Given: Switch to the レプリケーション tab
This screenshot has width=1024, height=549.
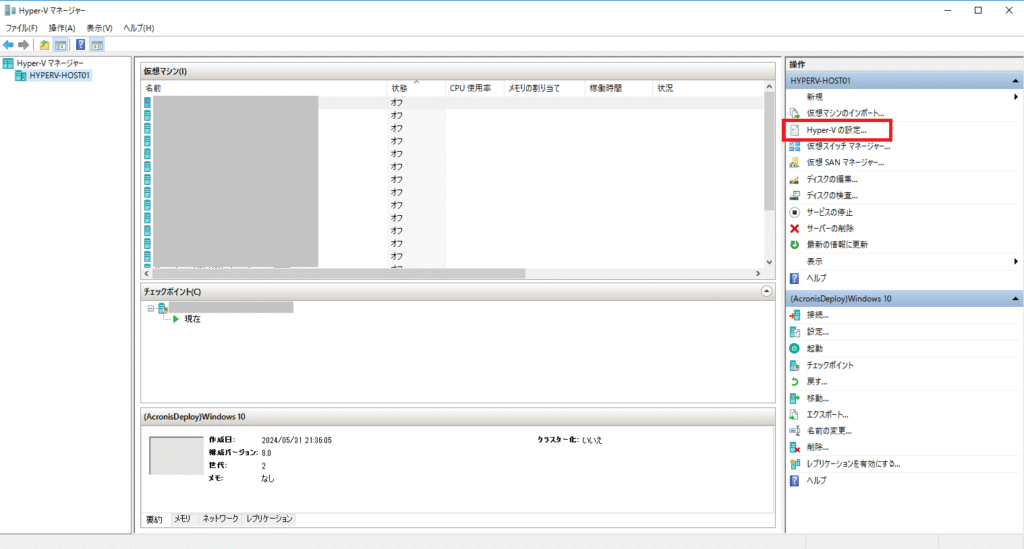Looking at the screenshot, I should pyautogui.click(x=269, y=519).
